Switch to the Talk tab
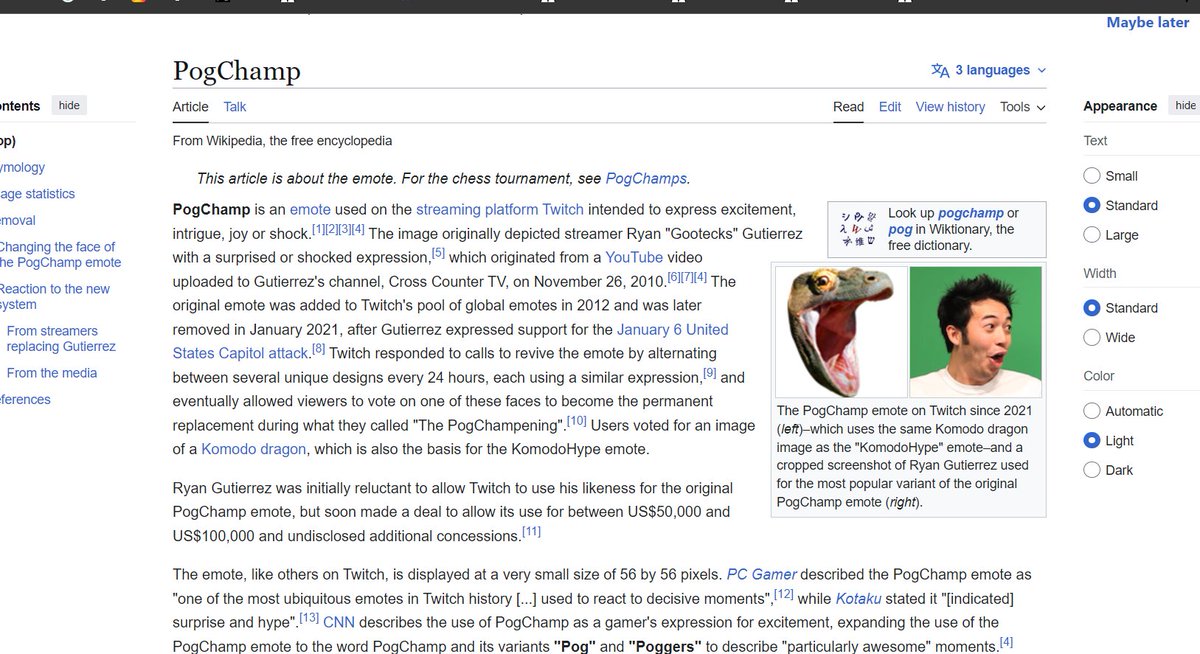Screen dimensions: 1200x654 click(235, 107)
